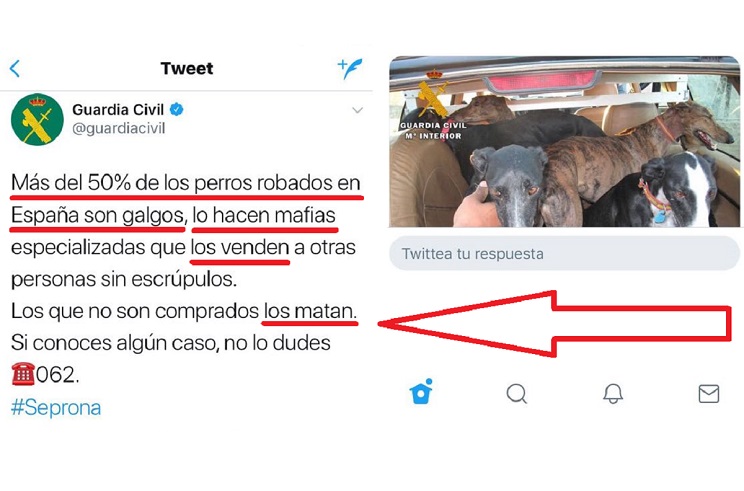Expand the tweet options chevron
Viewport: 744px width, 491px height.
pos(357,111)
